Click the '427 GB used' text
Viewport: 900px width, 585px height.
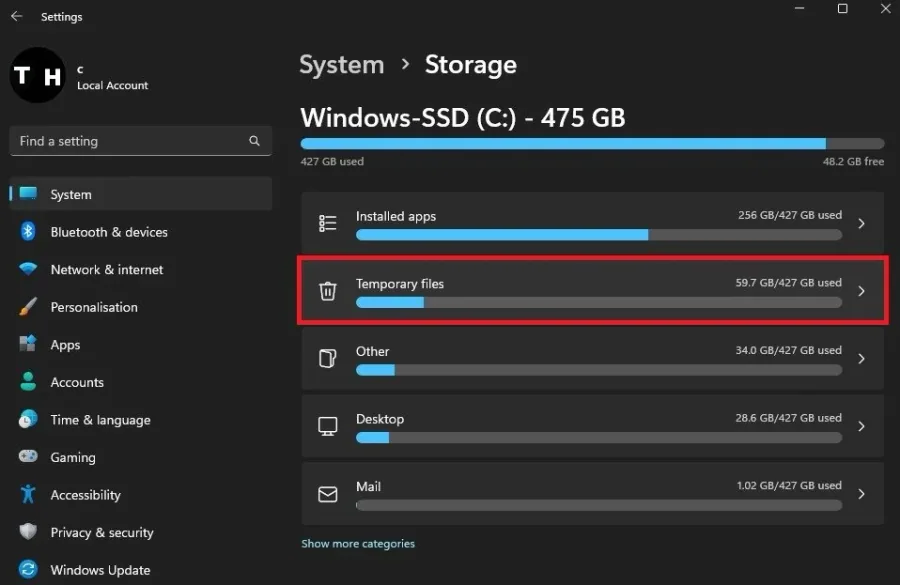[332, 161]
